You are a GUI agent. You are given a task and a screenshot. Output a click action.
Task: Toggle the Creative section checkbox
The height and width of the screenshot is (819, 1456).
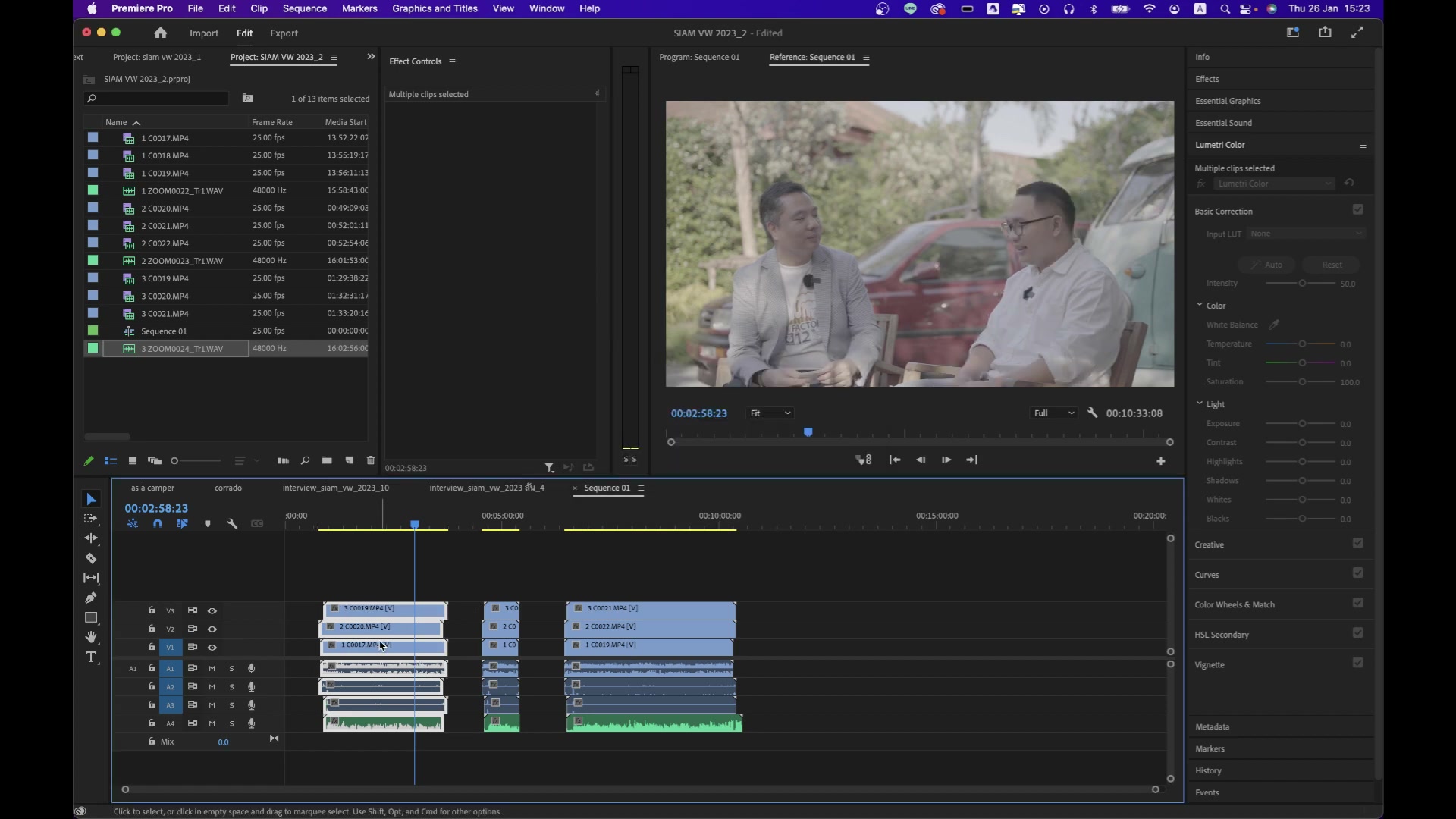pyautogui.click(x=1358, y=543)
